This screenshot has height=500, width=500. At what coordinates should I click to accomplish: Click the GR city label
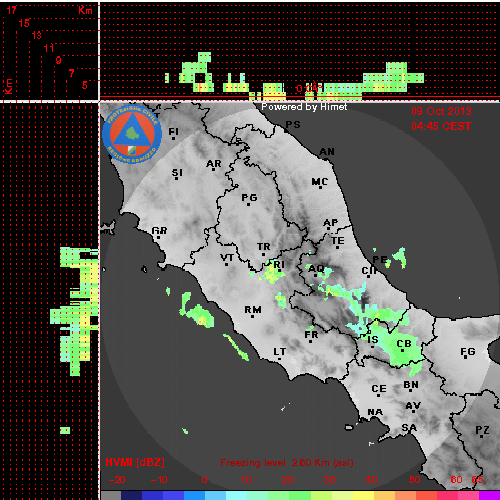(x=159, y=231)
